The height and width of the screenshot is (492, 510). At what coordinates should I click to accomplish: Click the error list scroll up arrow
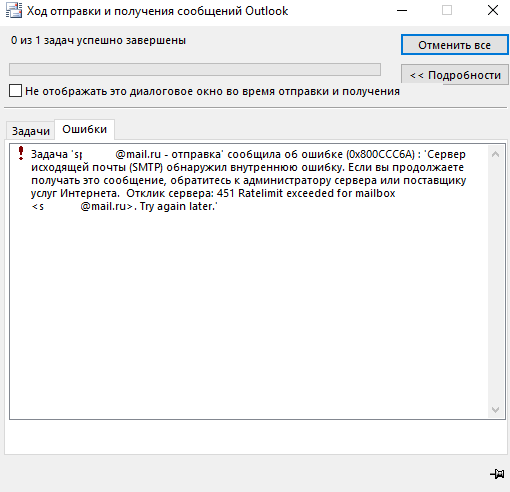pos(495,154)
